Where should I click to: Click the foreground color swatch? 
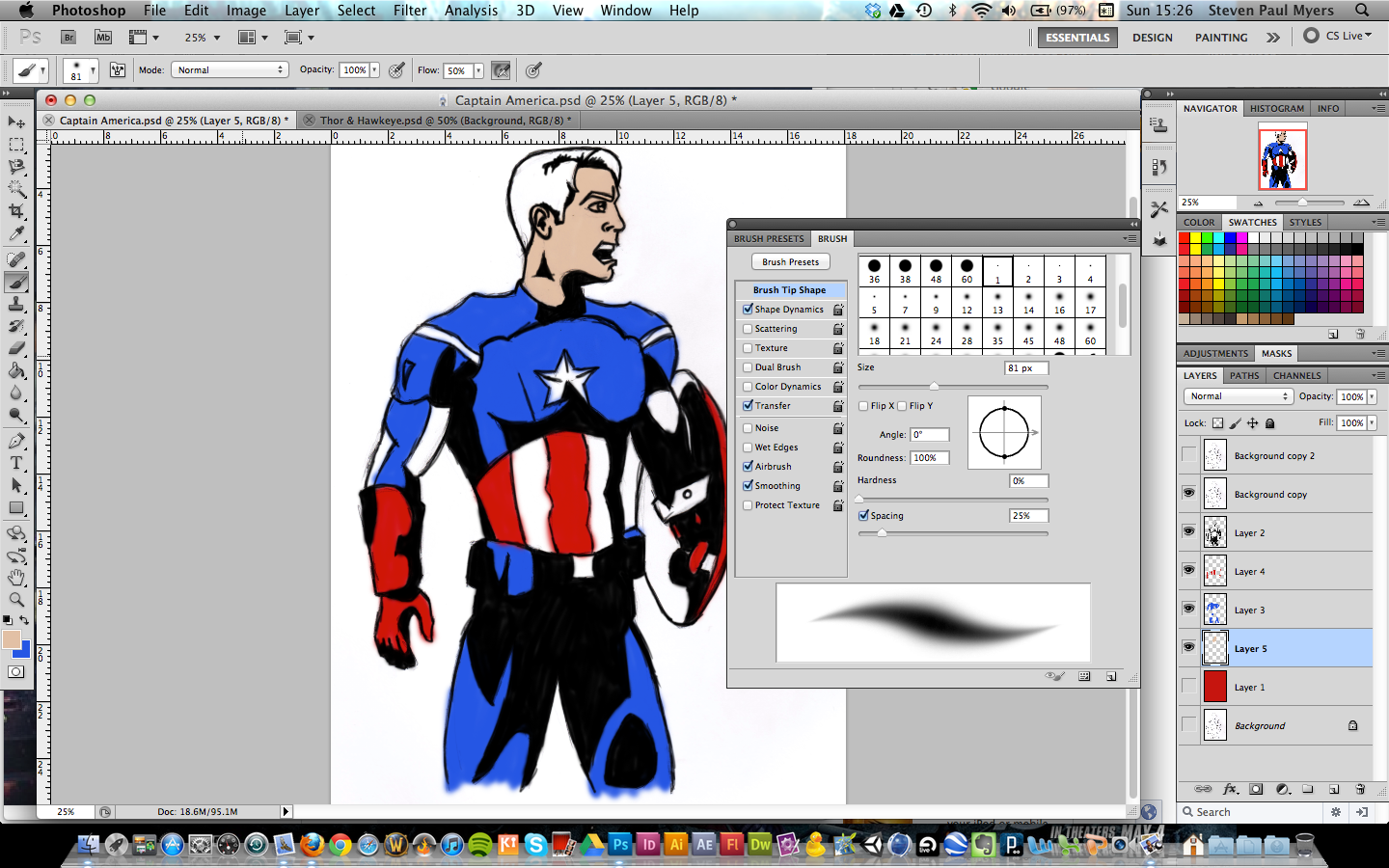pyautogui.click(x=12, y=639)
